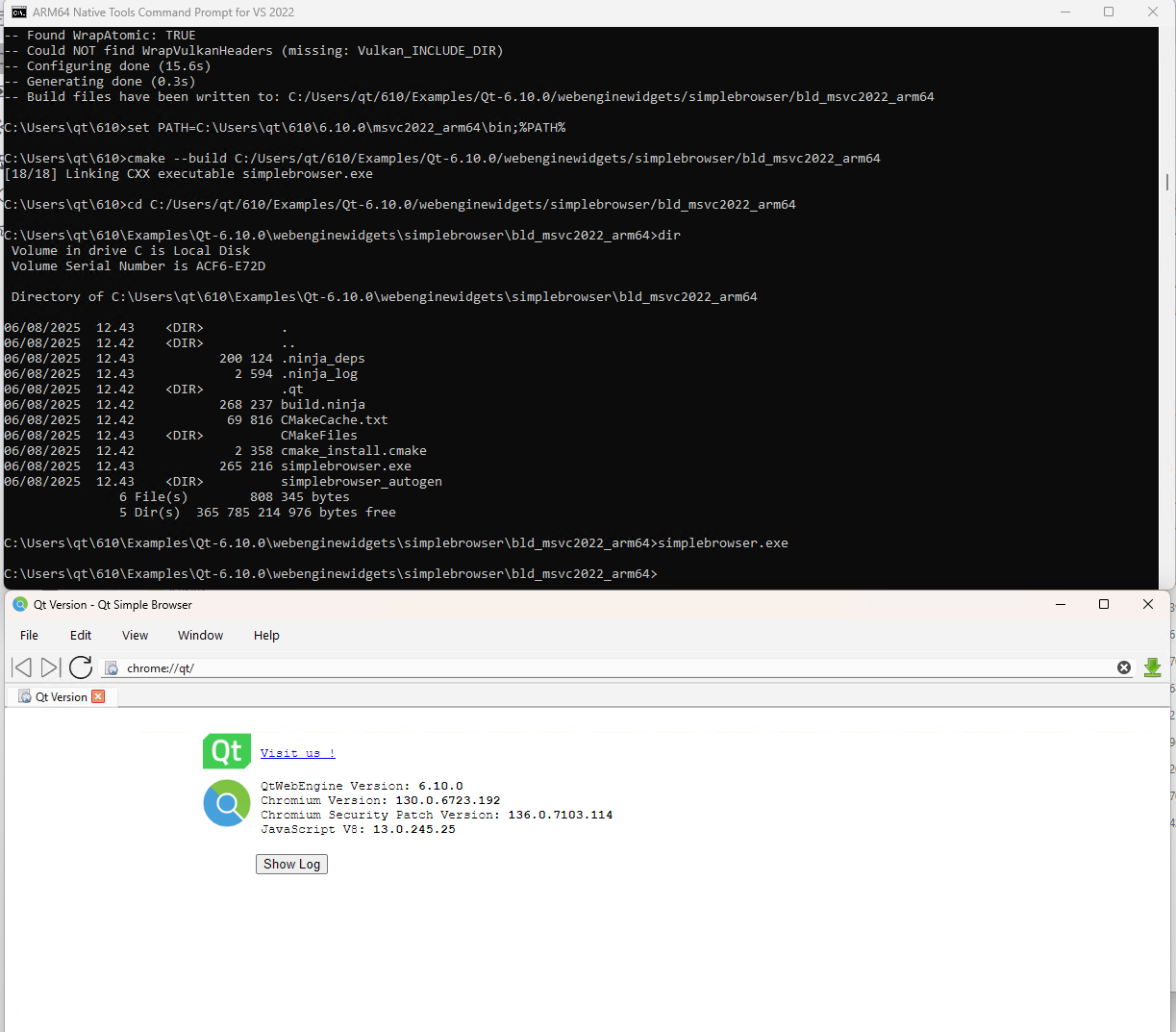Click the chrome://qt/ address field

615,667
